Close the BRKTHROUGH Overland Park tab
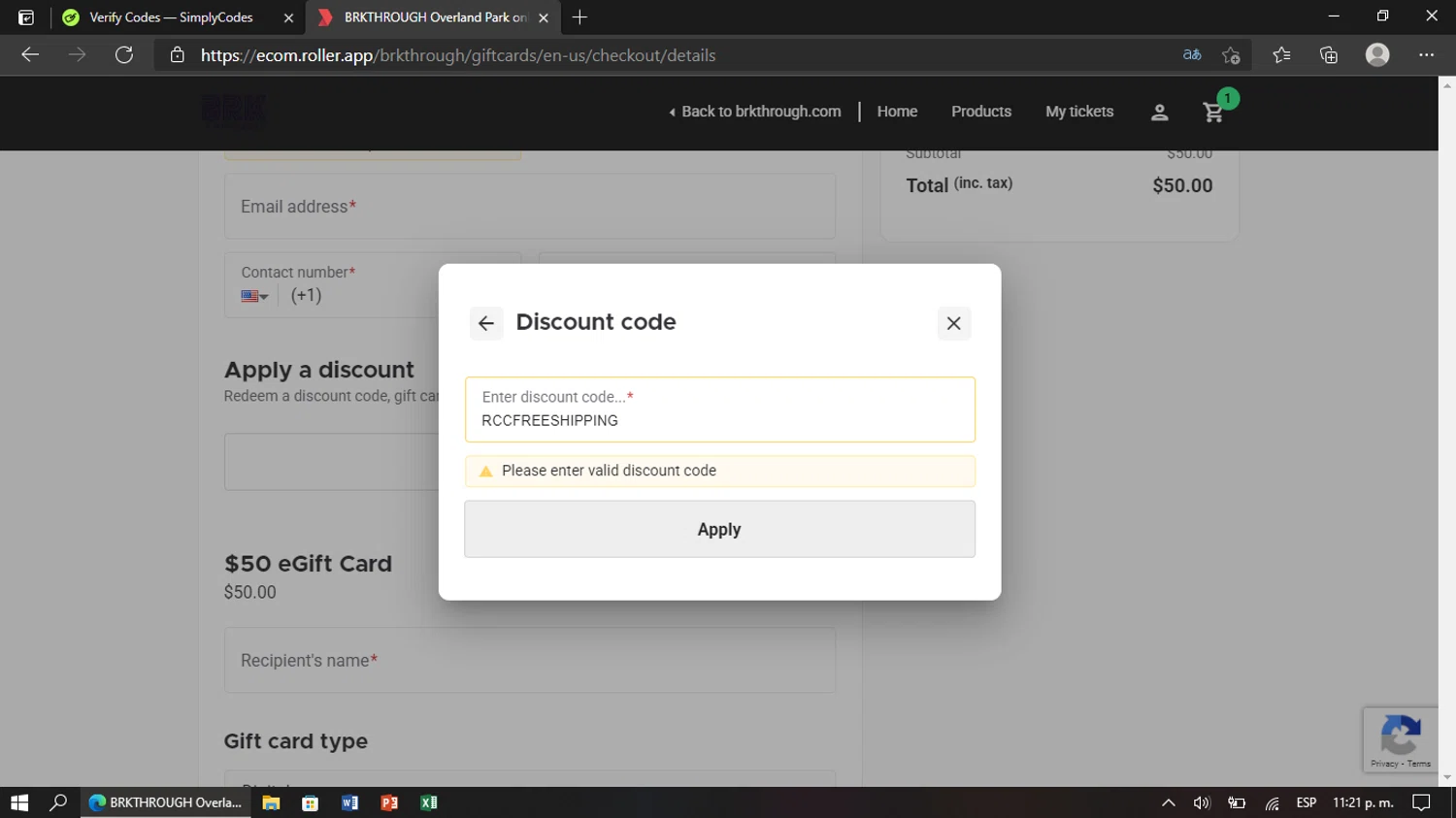The height and width of the screenshot is (818, 1456). (x=544, y=17)
